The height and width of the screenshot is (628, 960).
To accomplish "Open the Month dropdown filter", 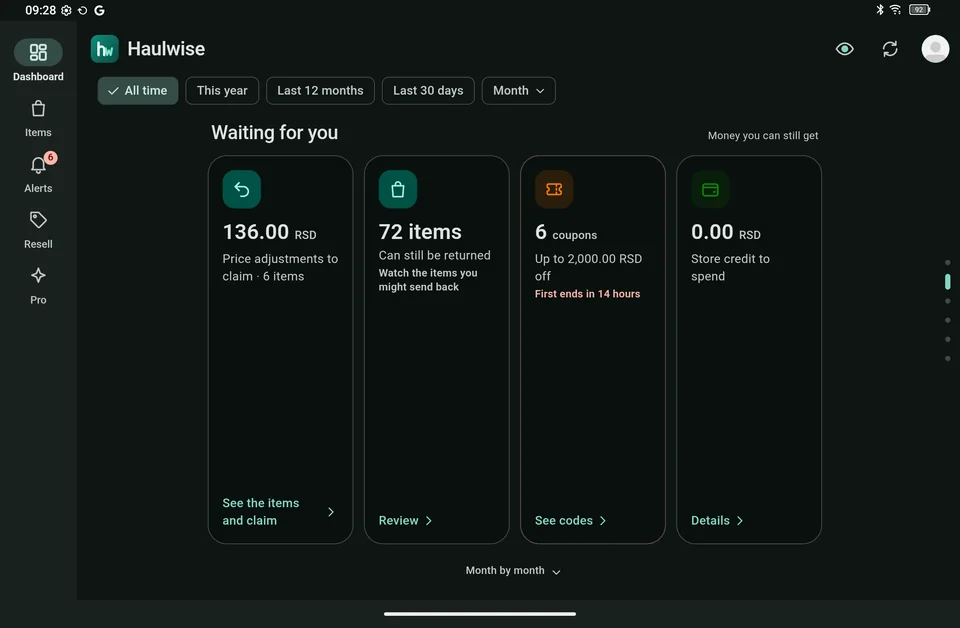I will [x=518, y=91].
